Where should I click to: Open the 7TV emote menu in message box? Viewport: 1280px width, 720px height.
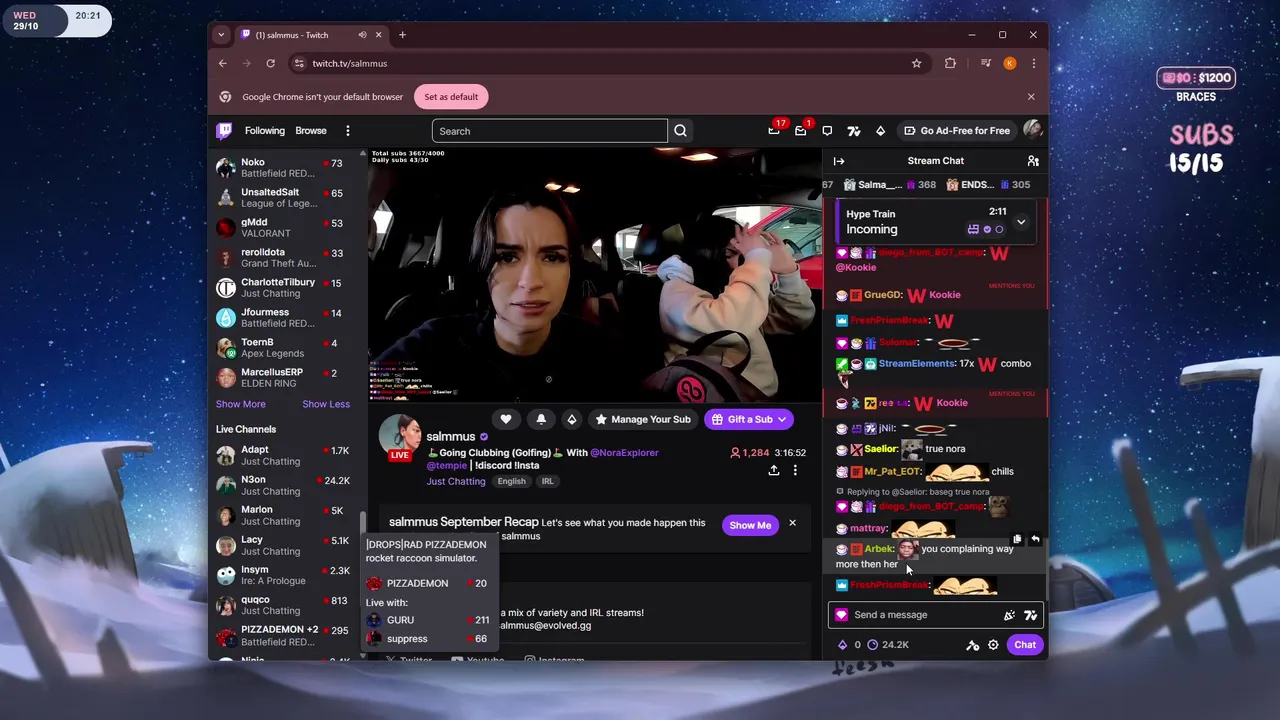[1030, 615]
